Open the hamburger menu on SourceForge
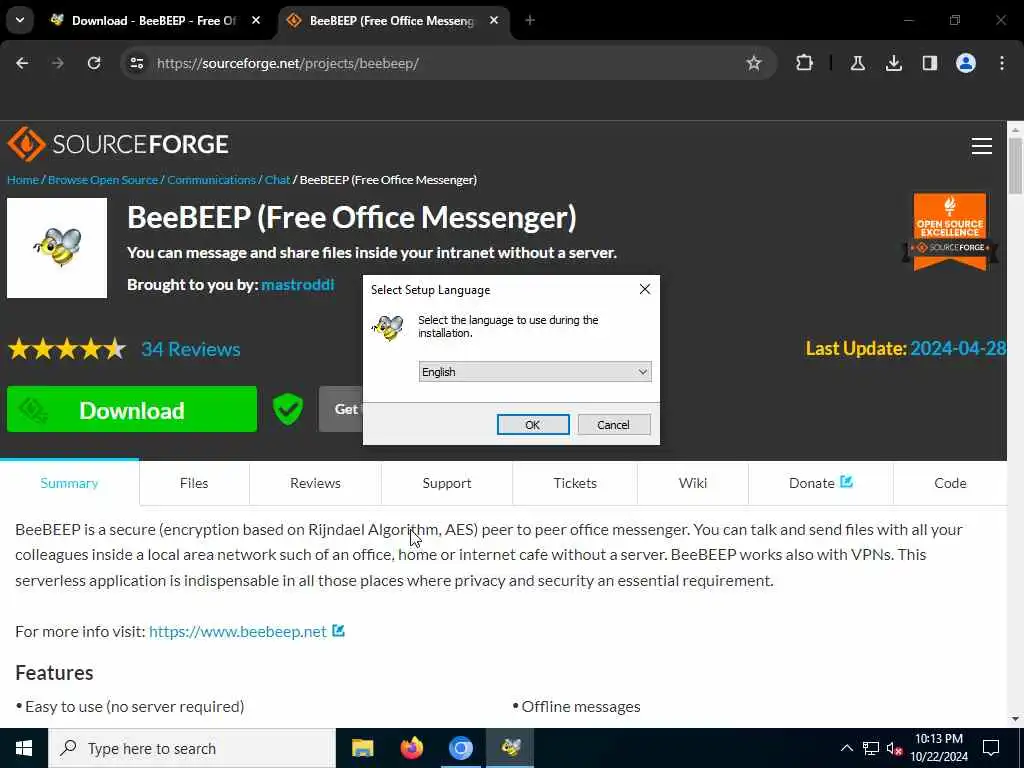The width and height of the screenshot is (1024, 768). tap(981, 146)
